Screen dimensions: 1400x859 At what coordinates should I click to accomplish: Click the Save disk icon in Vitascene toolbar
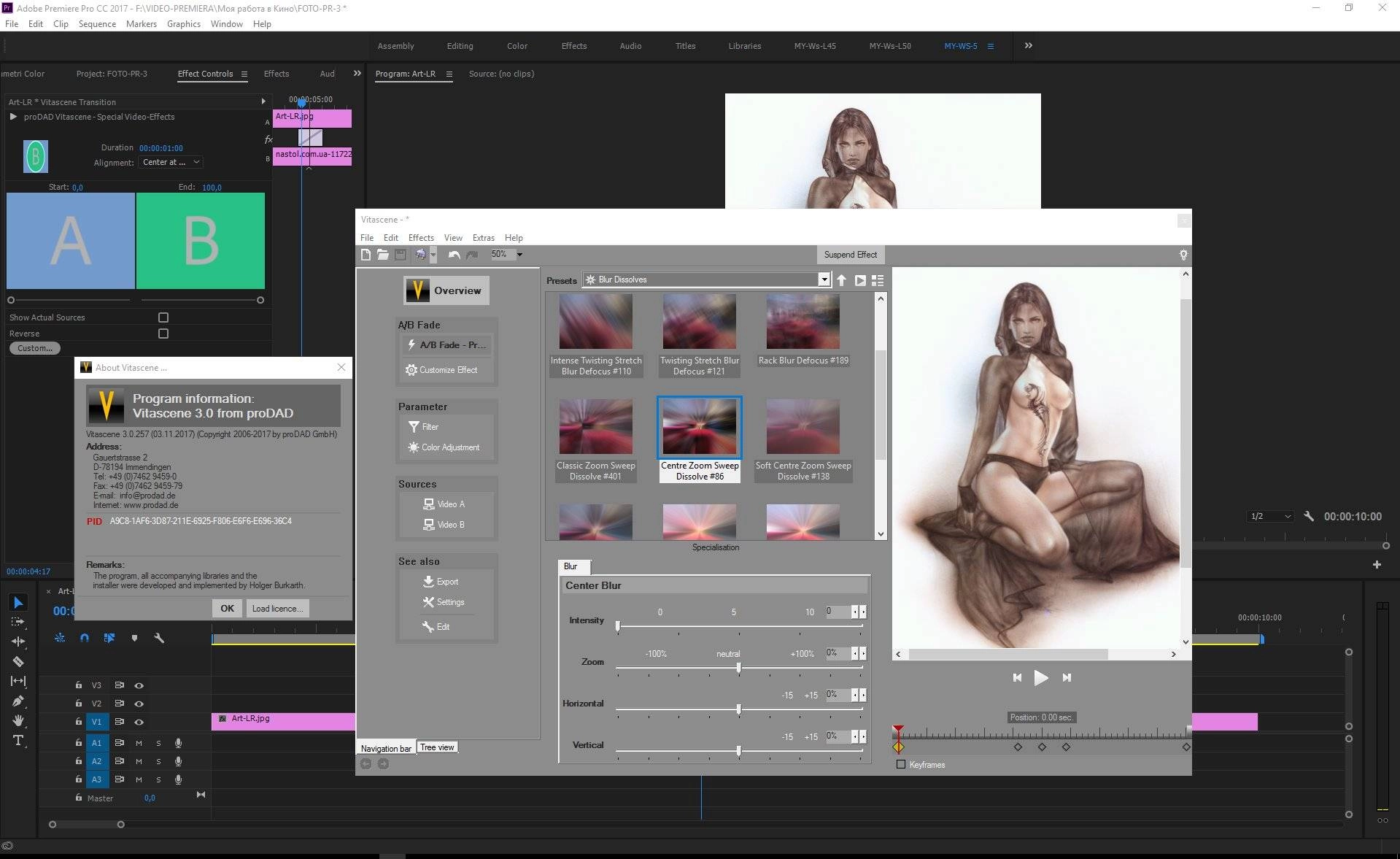coord(401,255)
